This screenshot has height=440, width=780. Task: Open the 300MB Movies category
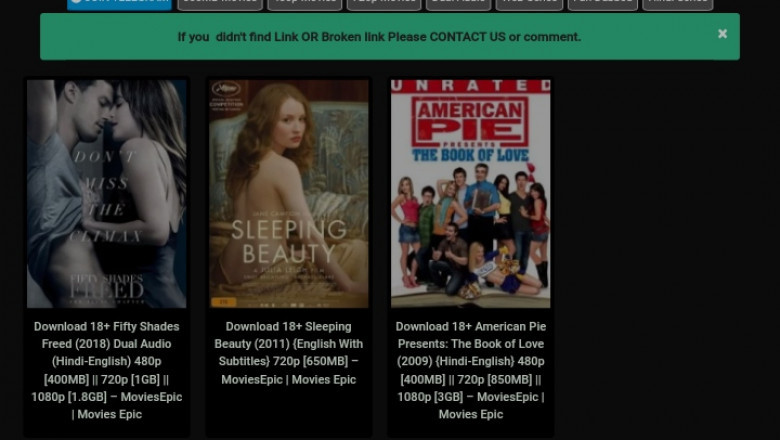[x=220, y=3]
